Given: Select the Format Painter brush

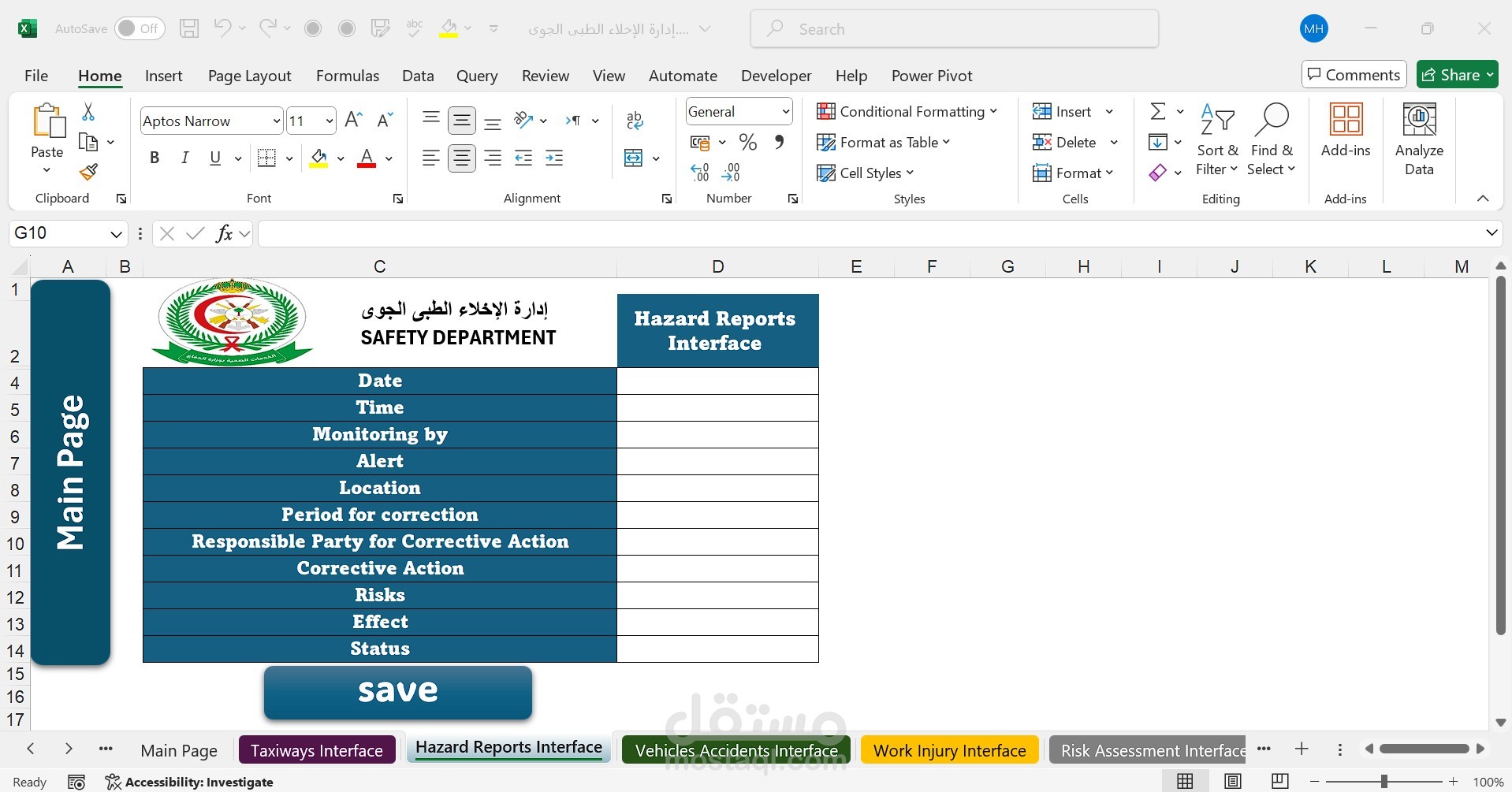Looking at the screenshot, I should (88, 171).
